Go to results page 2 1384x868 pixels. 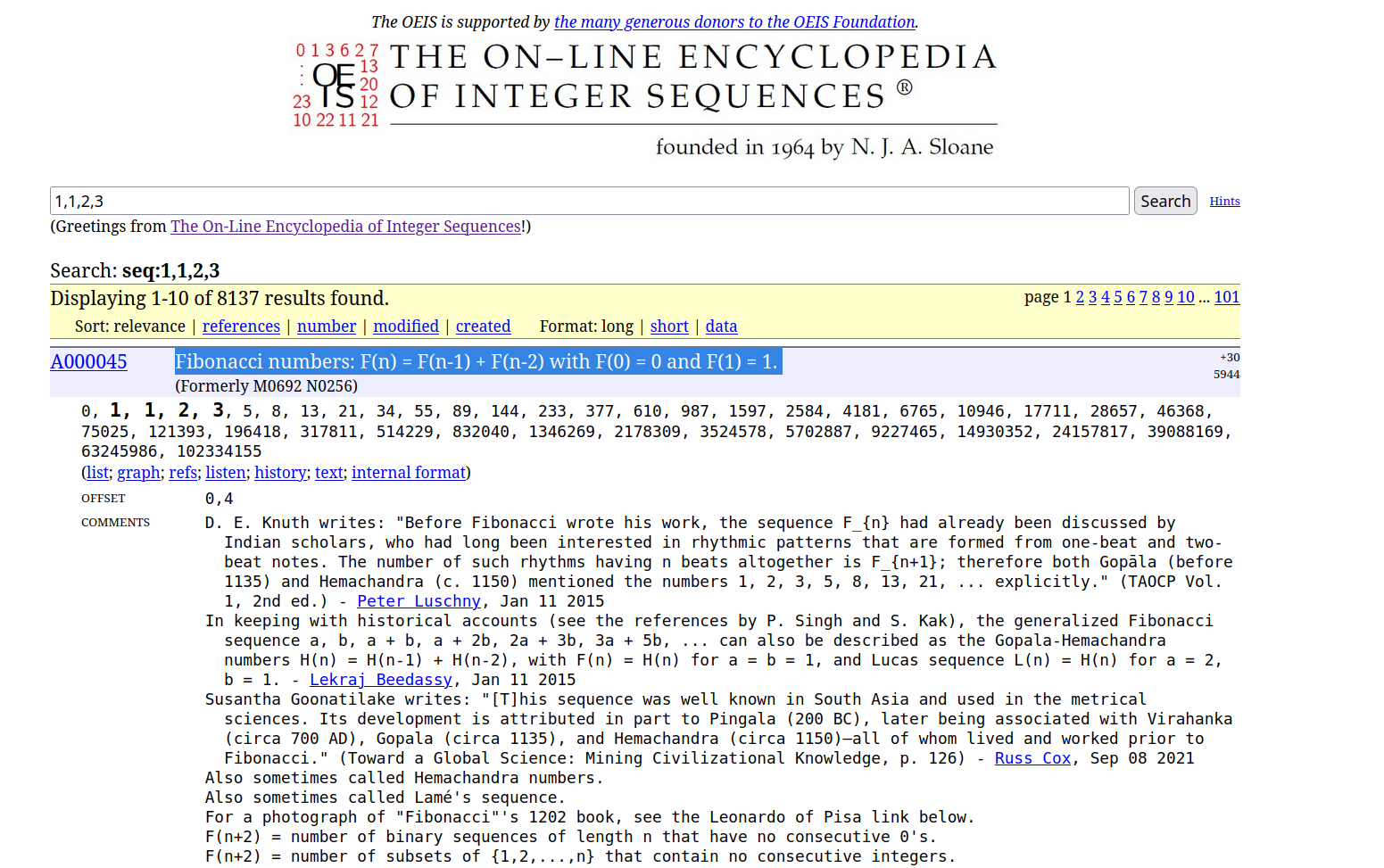click(1080, 297)
